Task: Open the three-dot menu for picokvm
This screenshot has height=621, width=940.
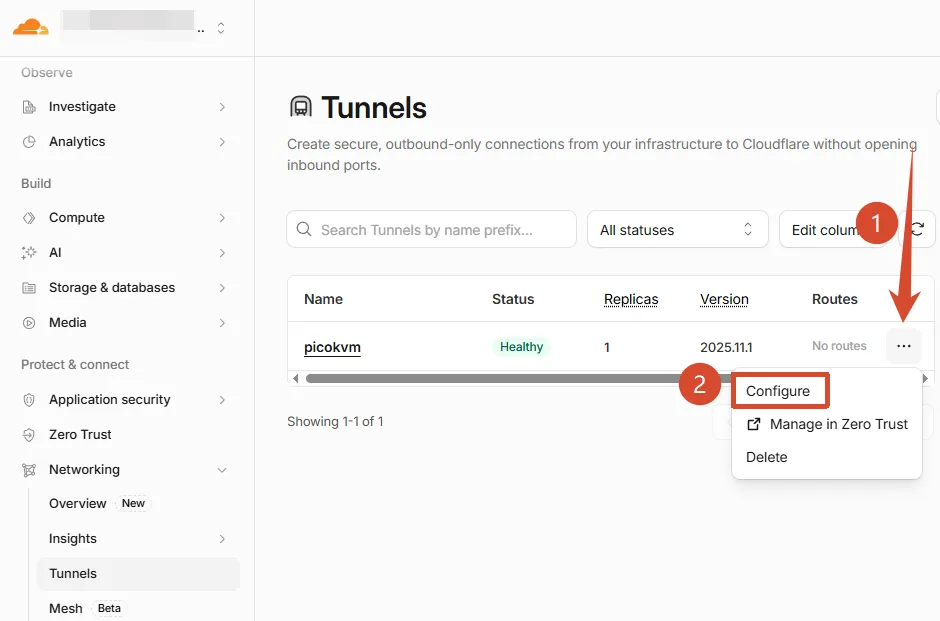Action: coord(904,346)
